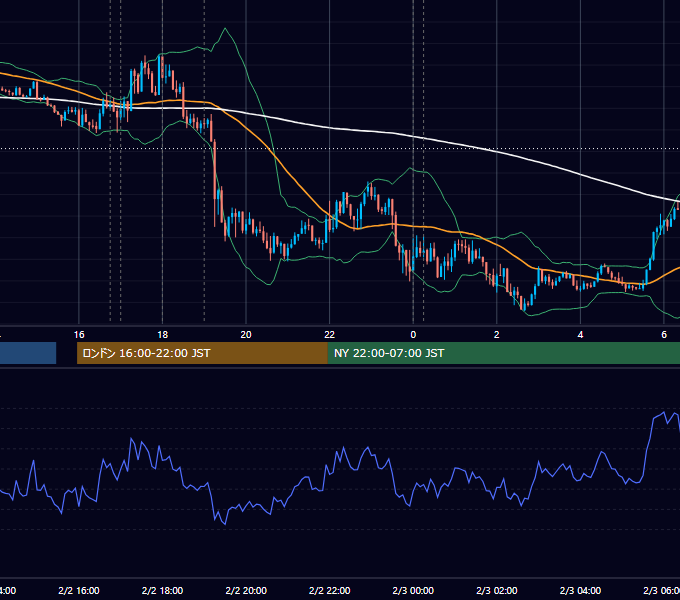Click the 0 hour label on the price chart axis
The width and height of the screenshot is (680, 600).
[413, 335]
